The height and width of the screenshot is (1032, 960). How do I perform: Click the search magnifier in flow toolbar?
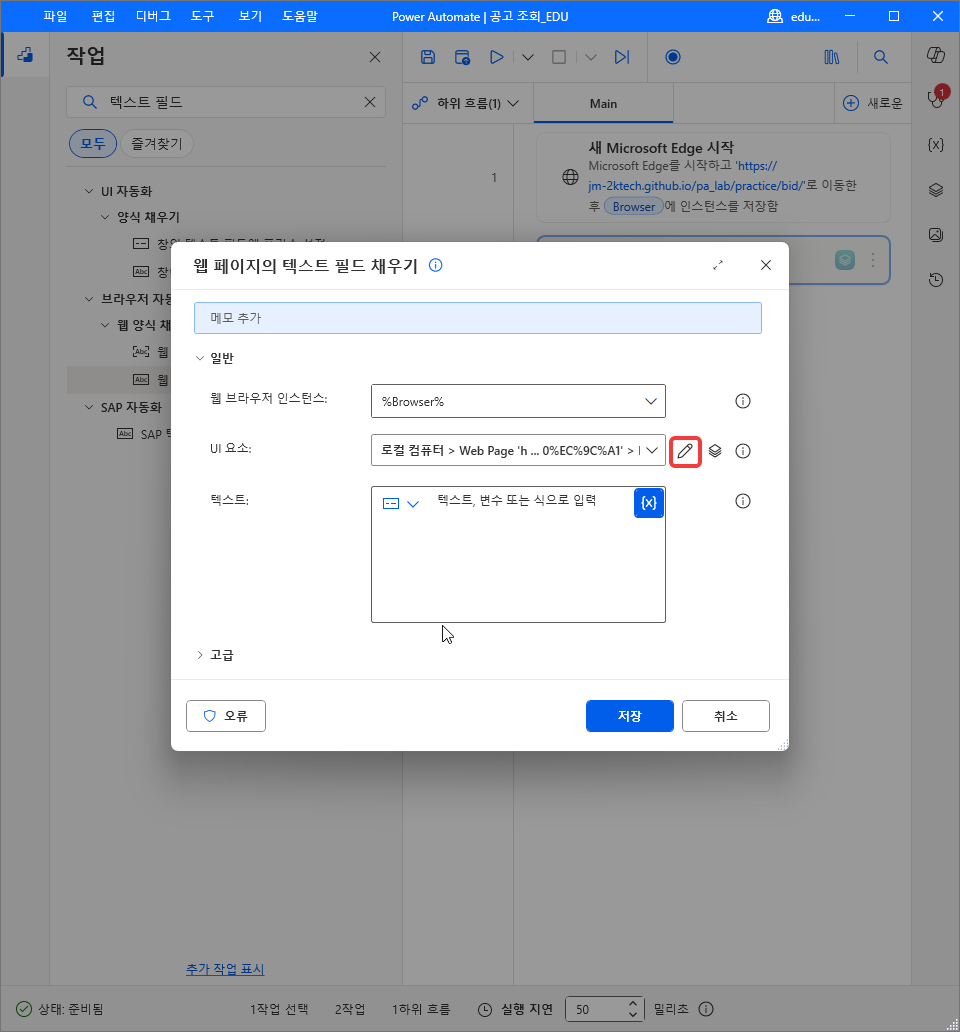click(880, 57)
